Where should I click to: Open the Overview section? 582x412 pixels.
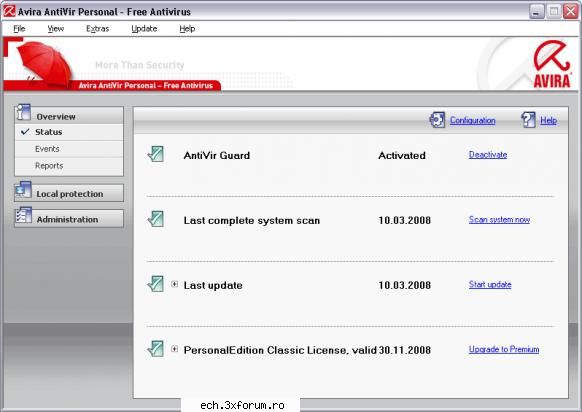tap(69, 115)
